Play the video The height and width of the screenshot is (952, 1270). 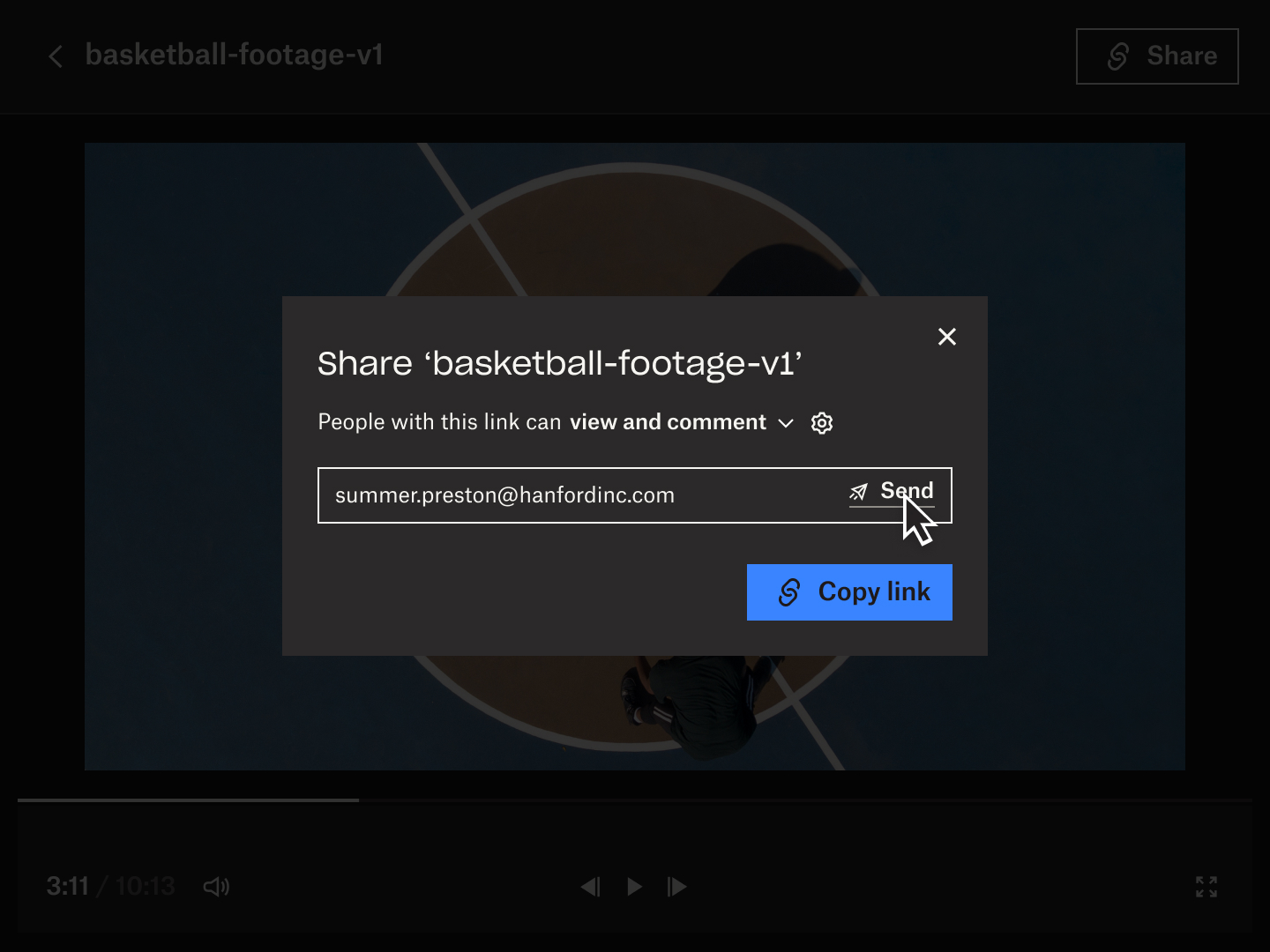(x=634, y=887)
